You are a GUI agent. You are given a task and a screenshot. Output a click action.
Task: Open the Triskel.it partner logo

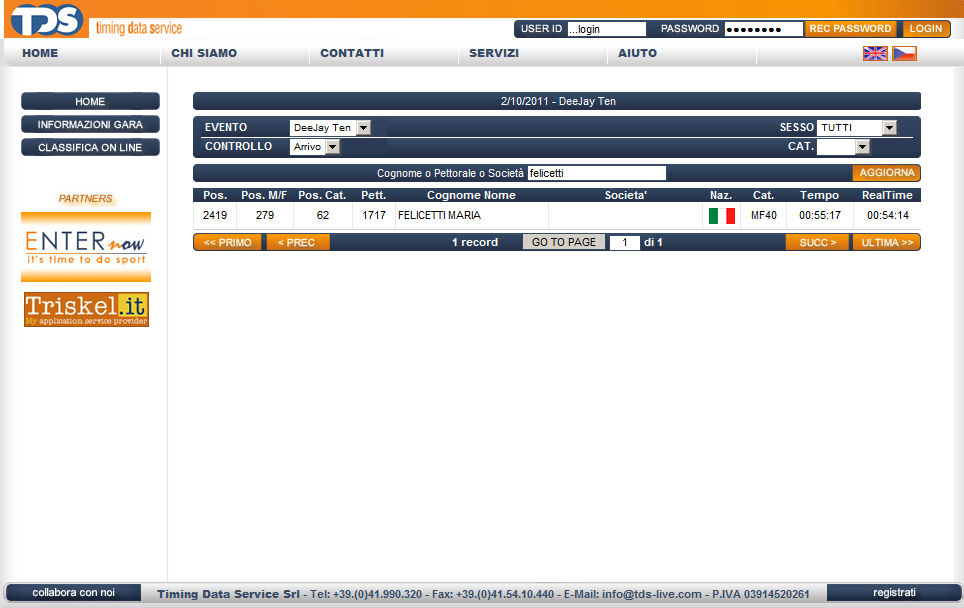[x=86, y=309]
